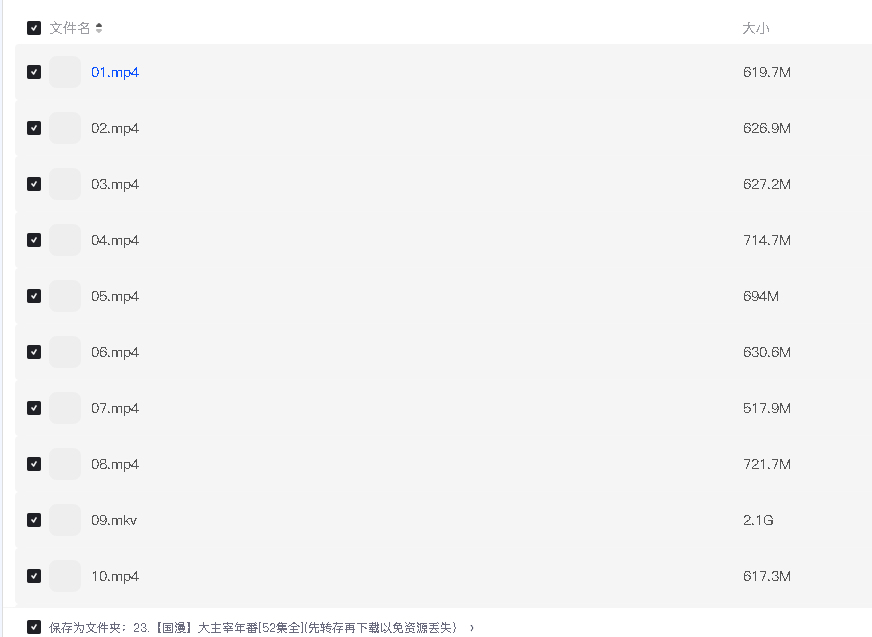Click the thumbnail of 03.mp4
This screenshot has width=872, height=637.
[65, 184]
